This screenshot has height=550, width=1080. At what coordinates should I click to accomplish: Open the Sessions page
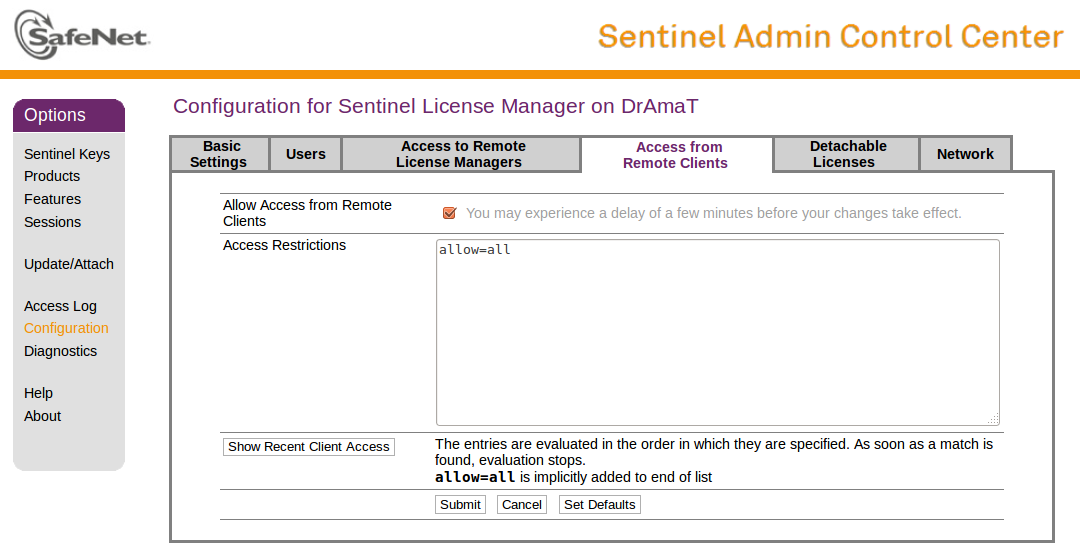point(52,222)
